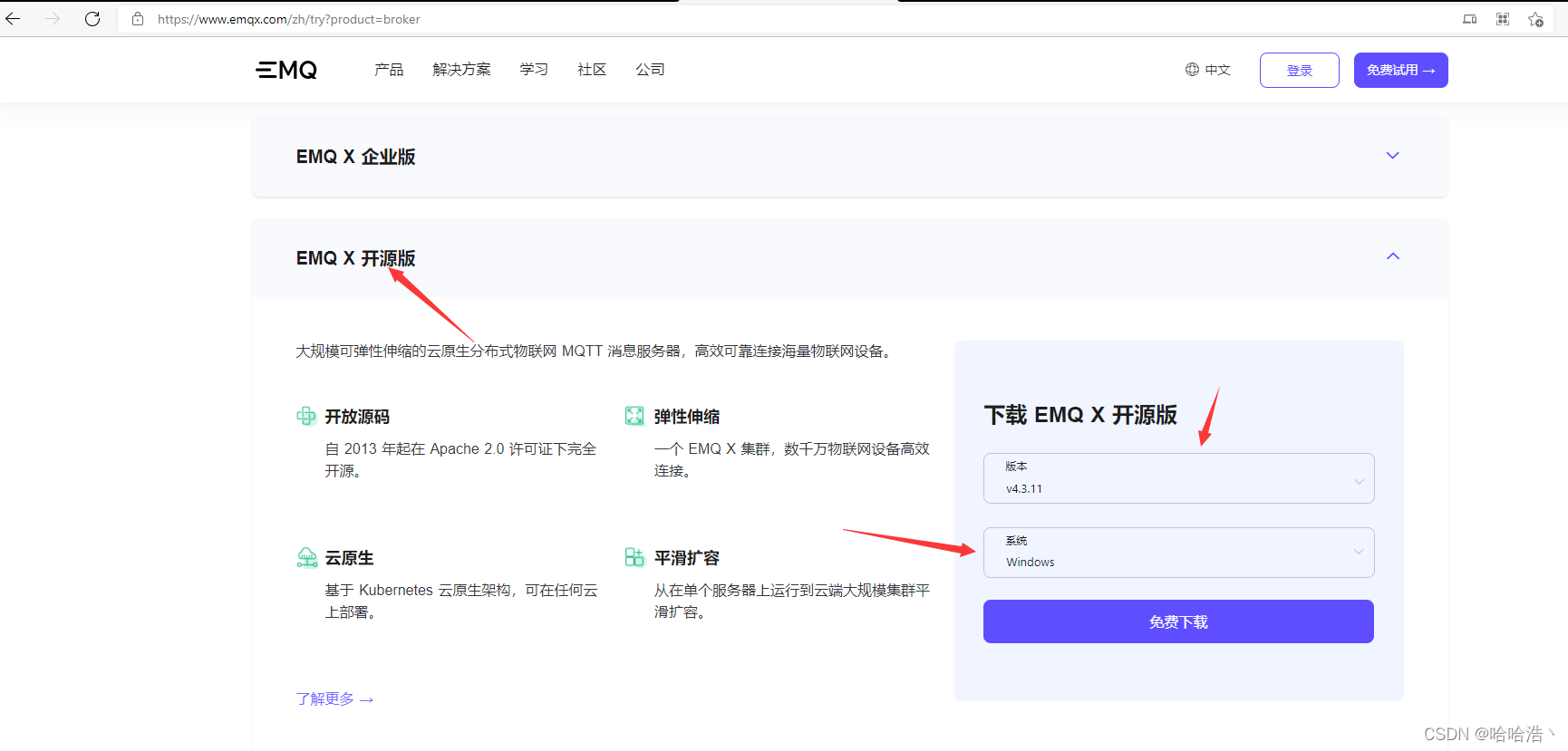Viewport: 1568px width, 751px height.
Task: Click the 开放源码 icon
Action: point(306,416)
